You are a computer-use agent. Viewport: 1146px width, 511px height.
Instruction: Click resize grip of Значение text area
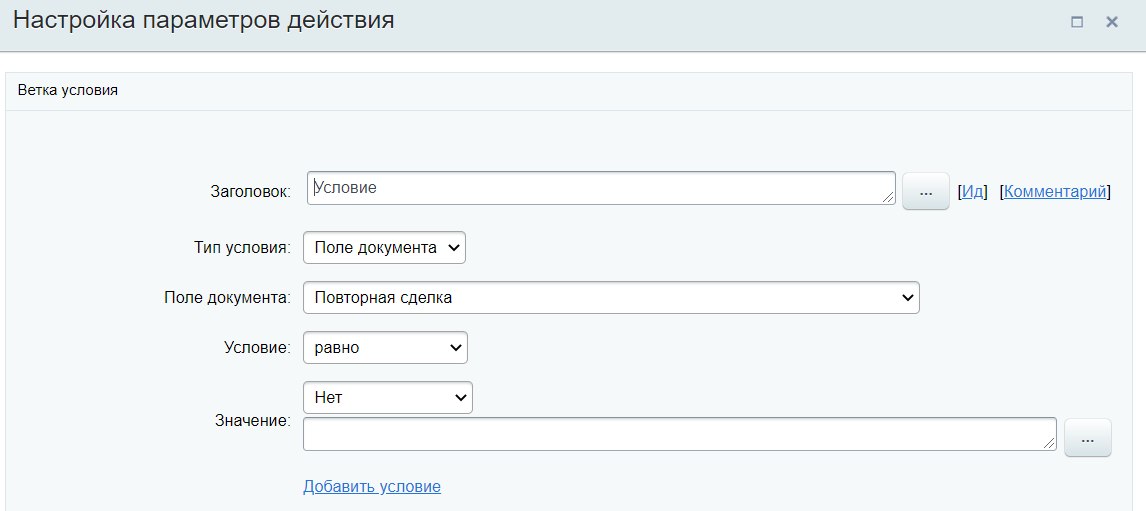(1049, 443)
